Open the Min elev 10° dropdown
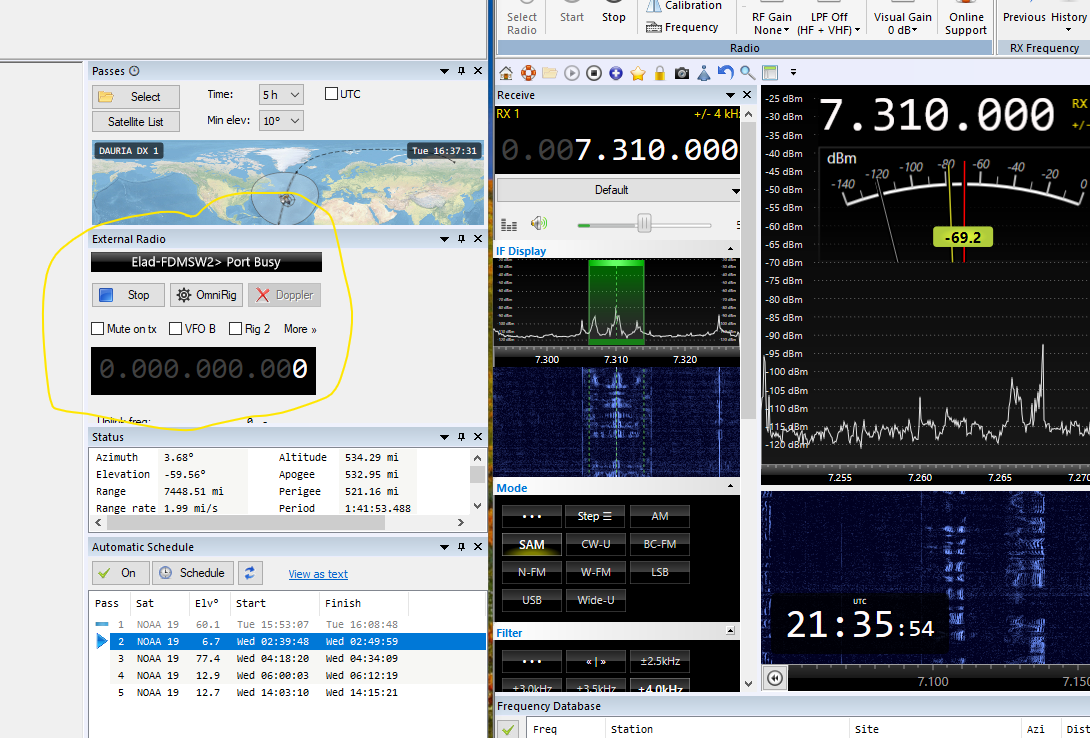 (281, 121)
